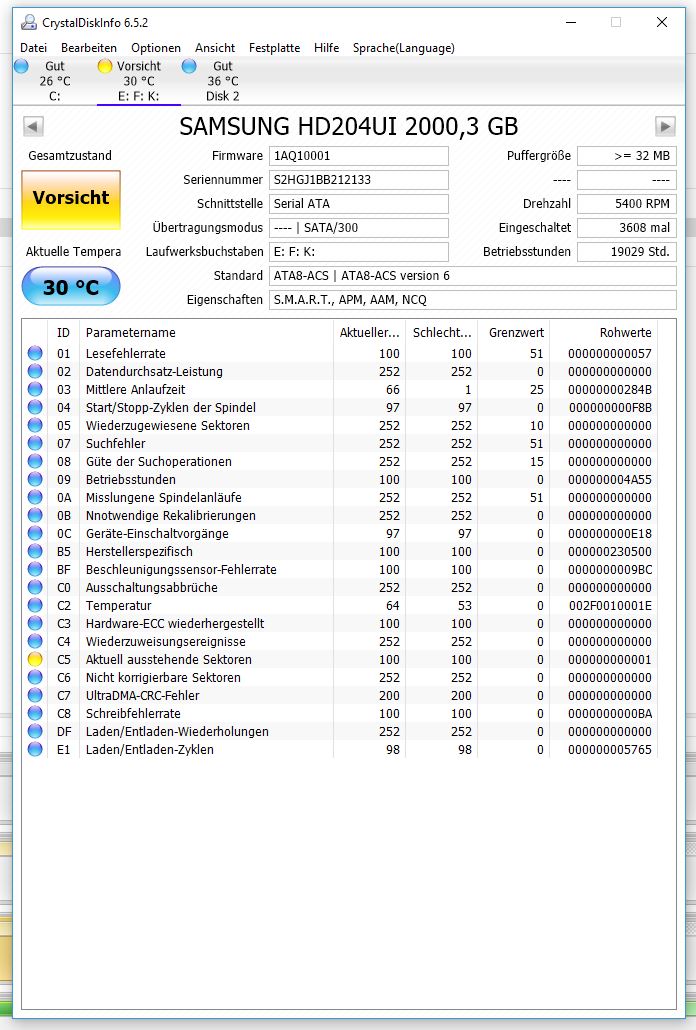Select raw value 000000005765 in last row
This screenshot has width=696, height=1030.
610,750
